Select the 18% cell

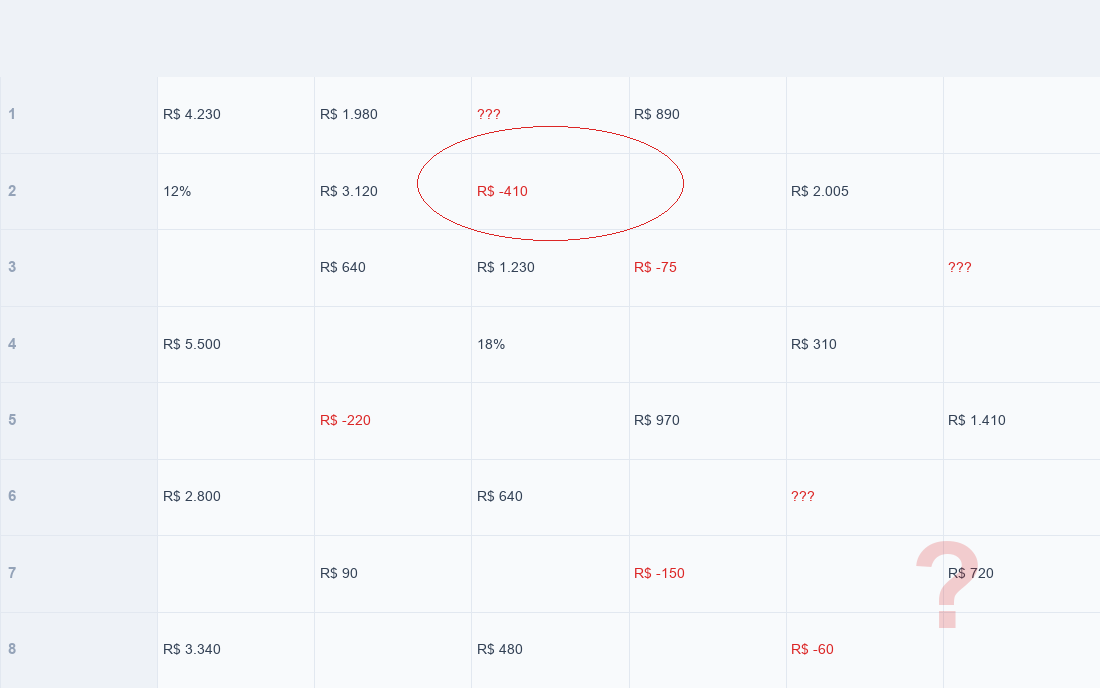click(x=550, y=344)
